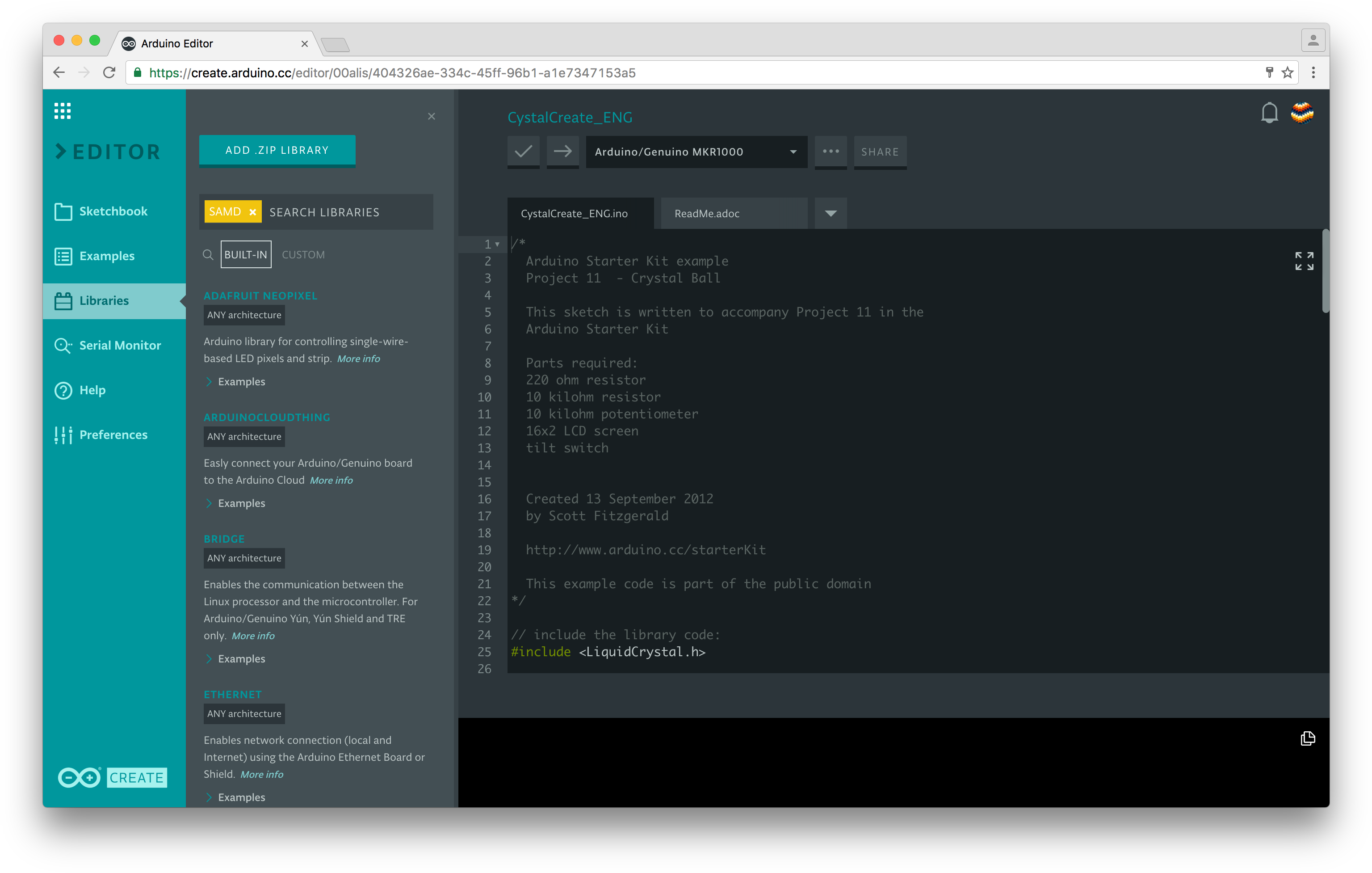Copy the sketch using the copy icon
Viewport: 1372px width, 873px height.
(1308, 738)
